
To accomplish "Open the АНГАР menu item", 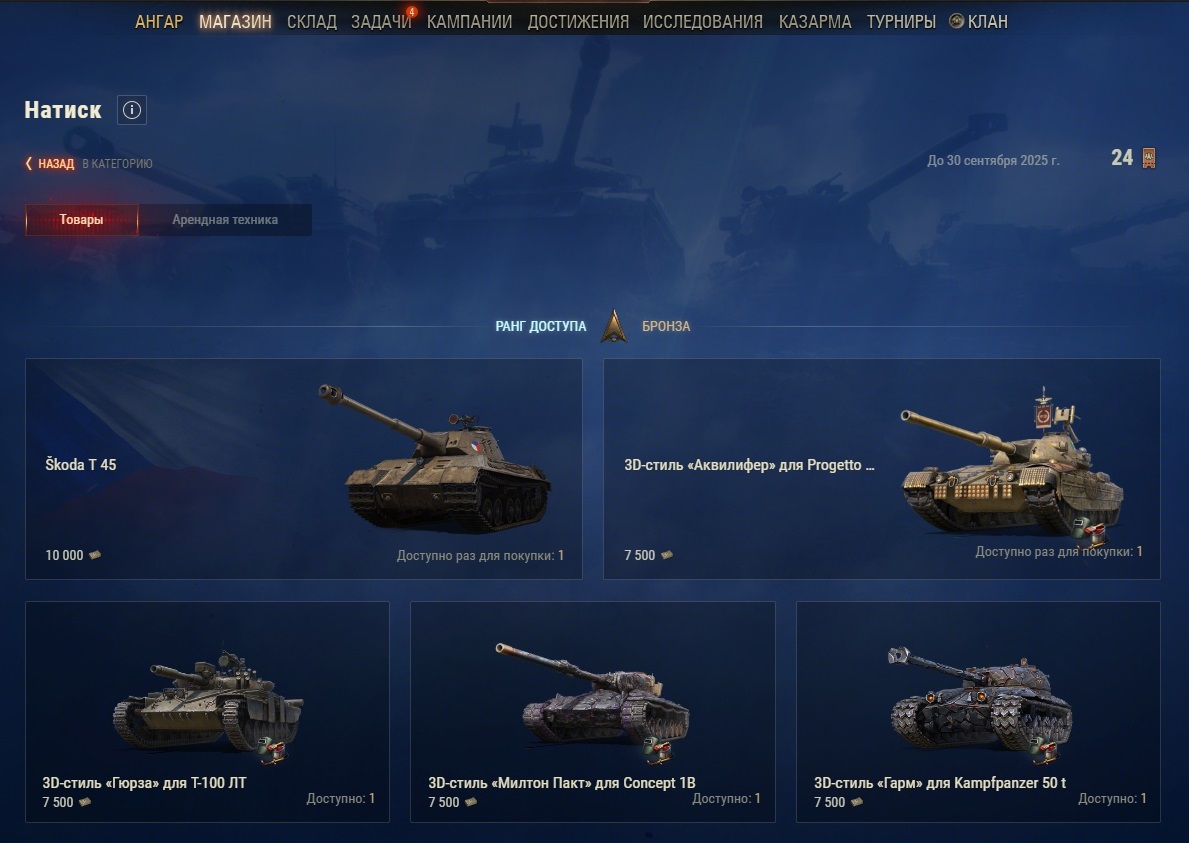I will tap(158, 22).
